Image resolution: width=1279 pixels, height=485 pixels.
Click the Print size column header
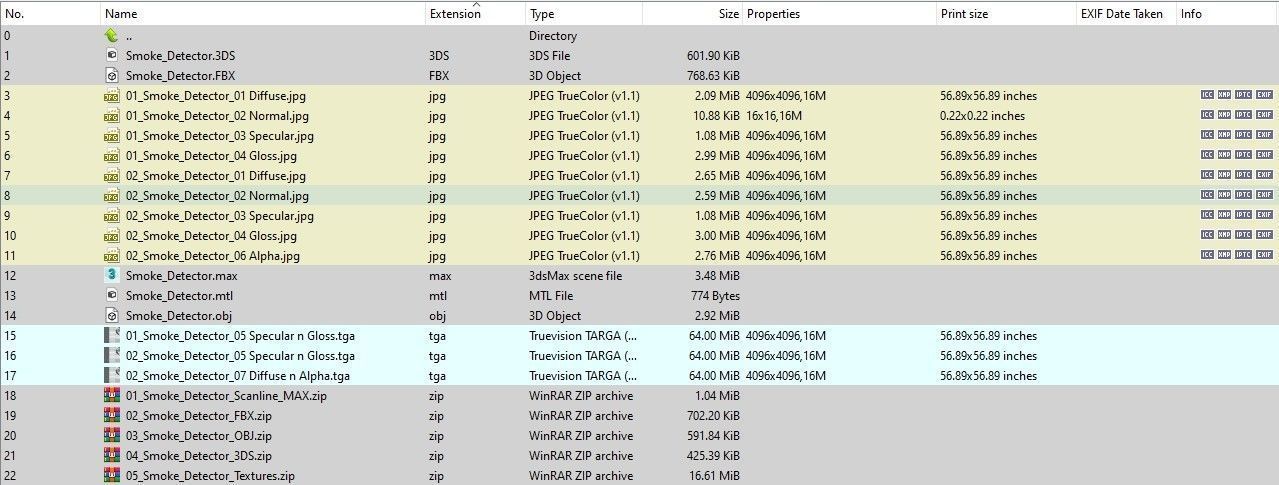point(964,14)
